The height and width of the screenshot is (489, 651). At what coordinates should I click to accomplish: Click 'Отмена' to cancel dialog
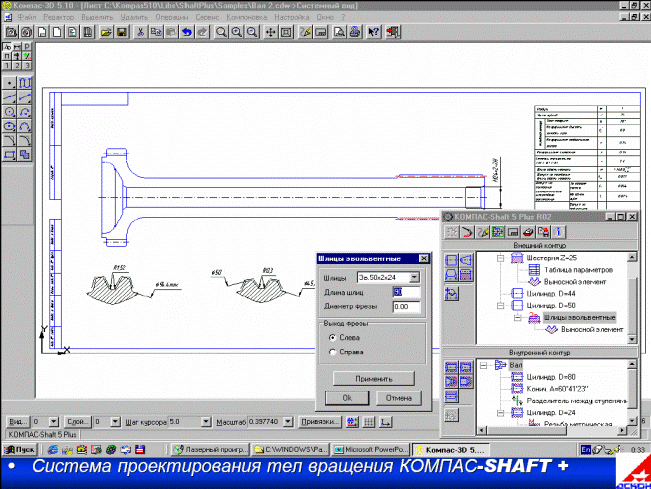tap(399, 398)
